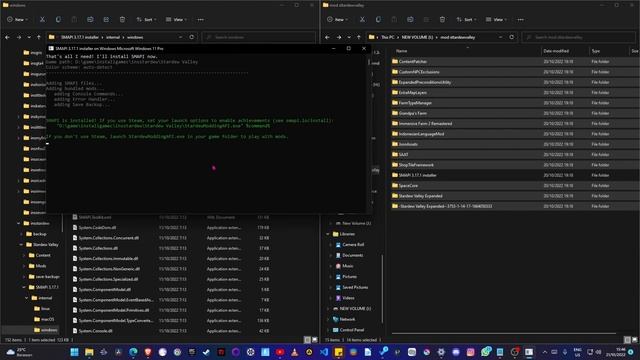This screenshot has height=360, width=640.
Task: Collapse Libraries node in right navigation pane
Action: [328, 234]
